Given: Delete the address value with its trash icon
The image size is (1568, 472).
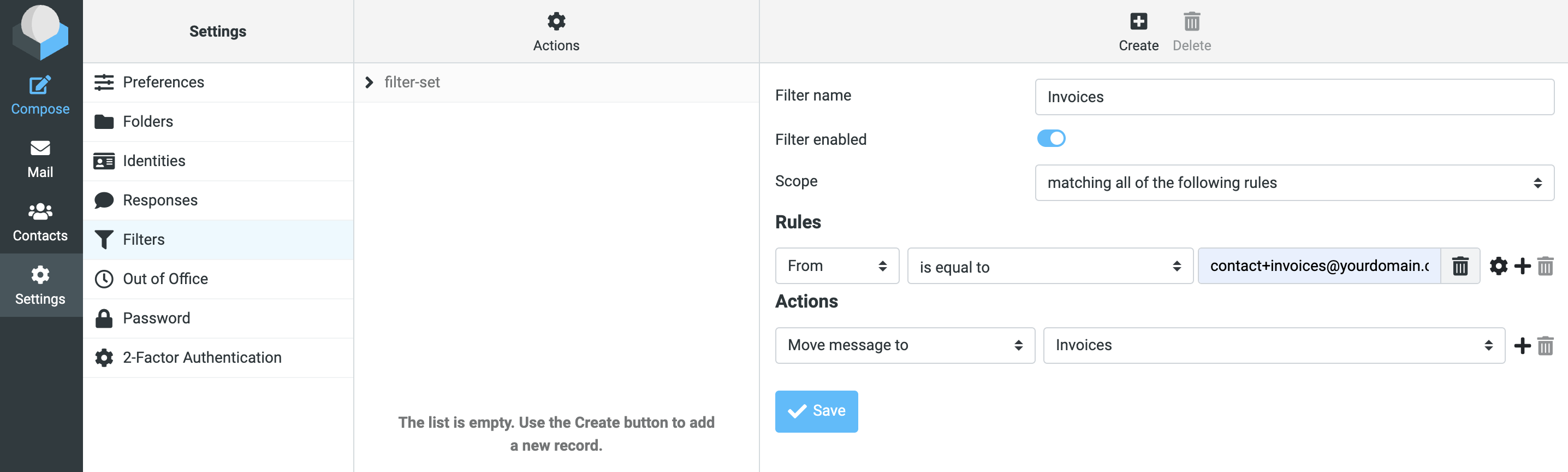Looking at the screenshot, I should [1460, 266].
